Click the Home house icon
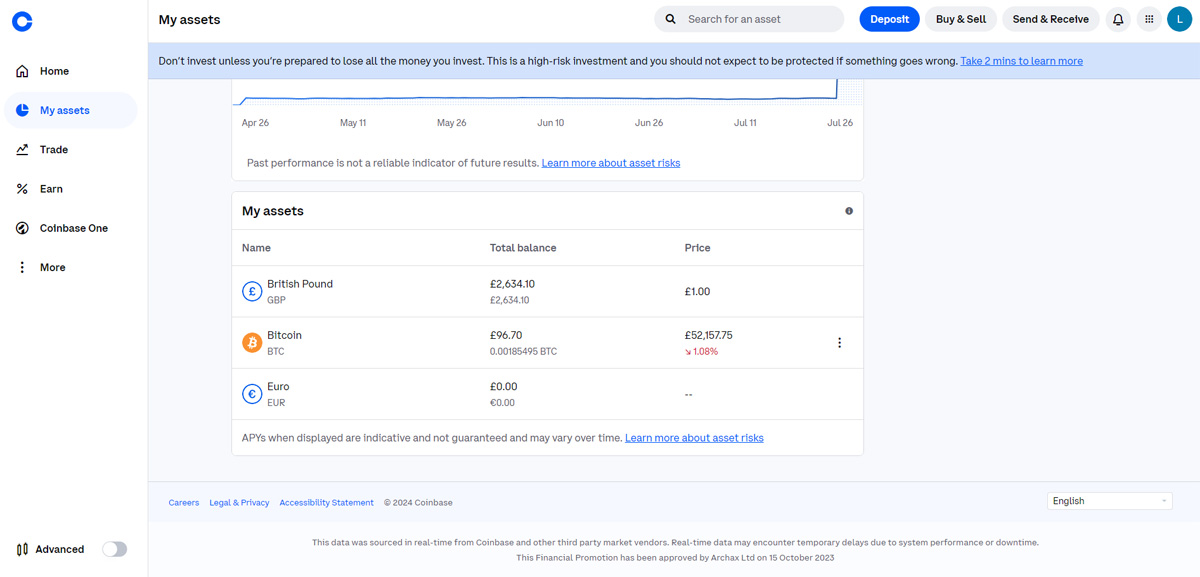Viewport: 1200px width, 577px height. [x=22, y=71]
